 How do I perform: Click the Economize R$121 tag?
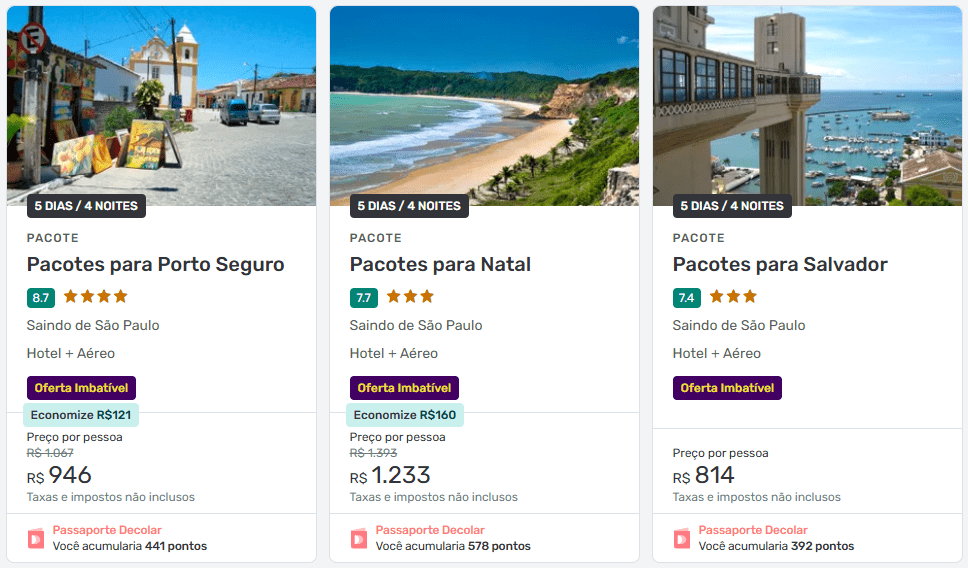81,415
